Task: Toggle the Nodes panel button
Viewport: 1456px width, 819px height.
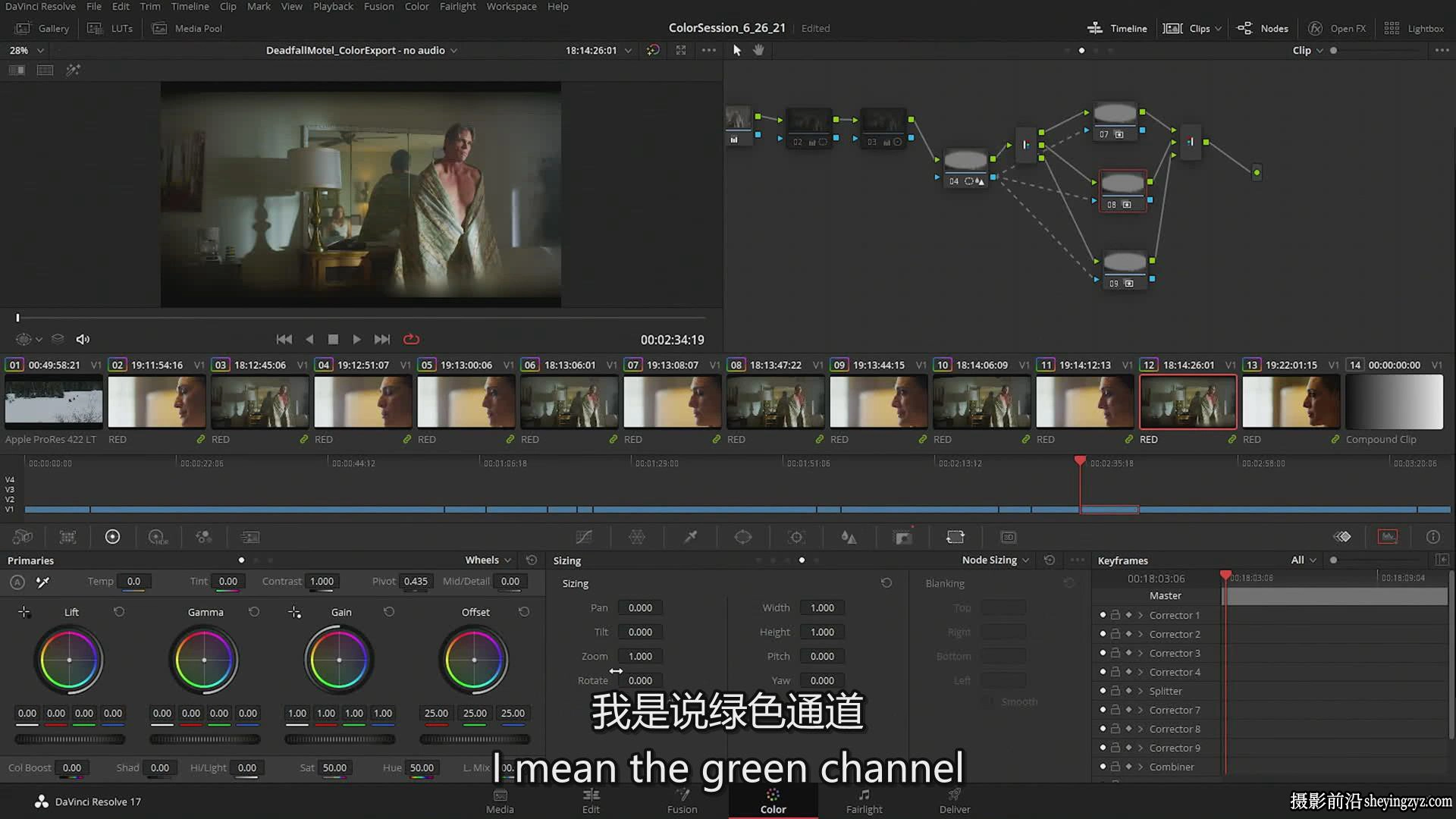Action: click(1263, 28)
